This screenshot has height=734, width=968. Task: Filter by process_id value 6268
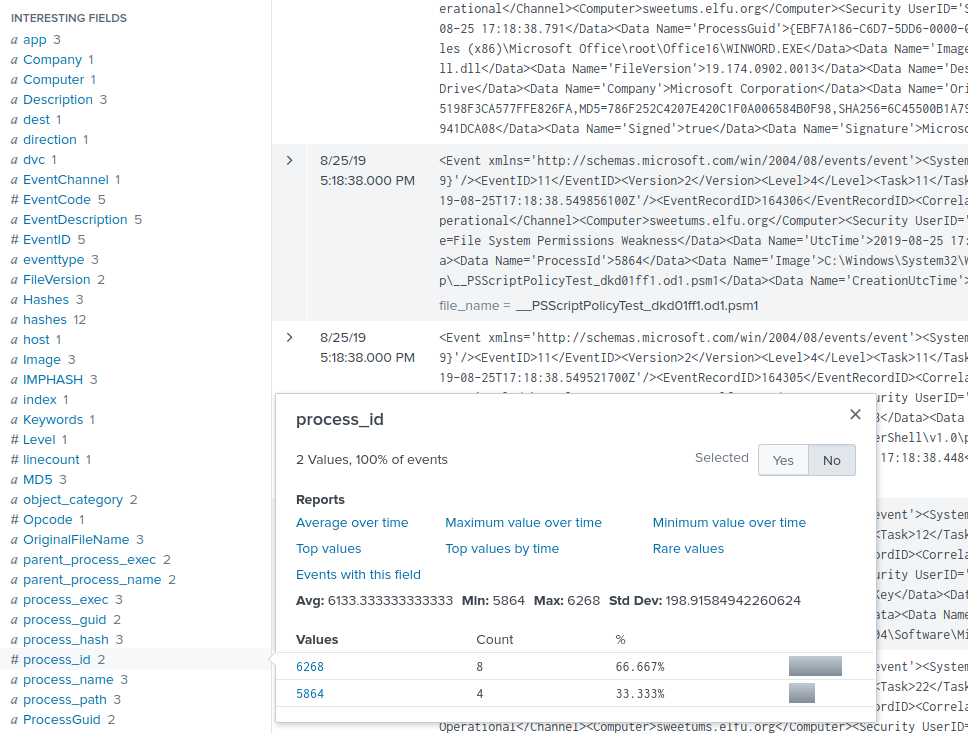pyautogui.click(x=310, y=667)
